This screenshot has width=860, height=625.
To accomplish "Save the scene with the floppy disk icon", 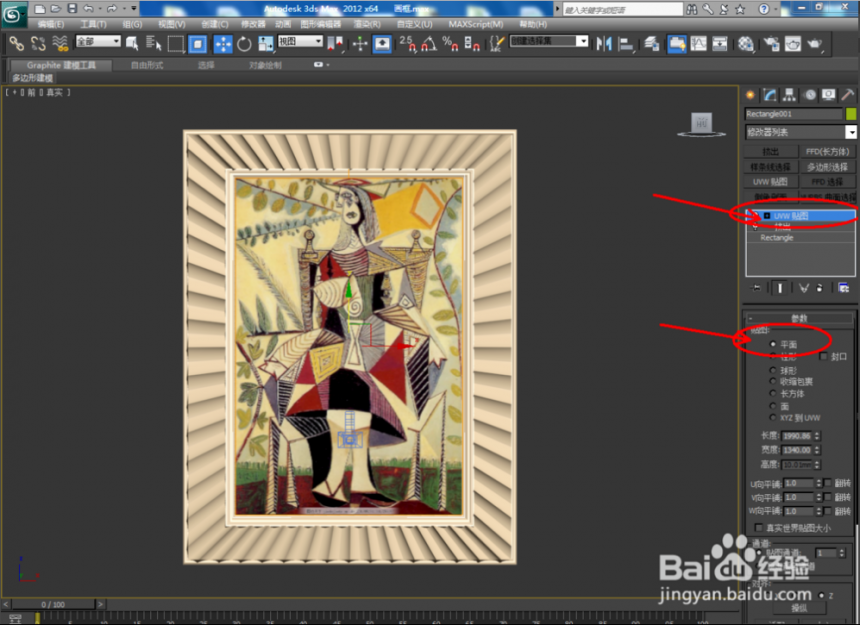I will click(72, 8).
